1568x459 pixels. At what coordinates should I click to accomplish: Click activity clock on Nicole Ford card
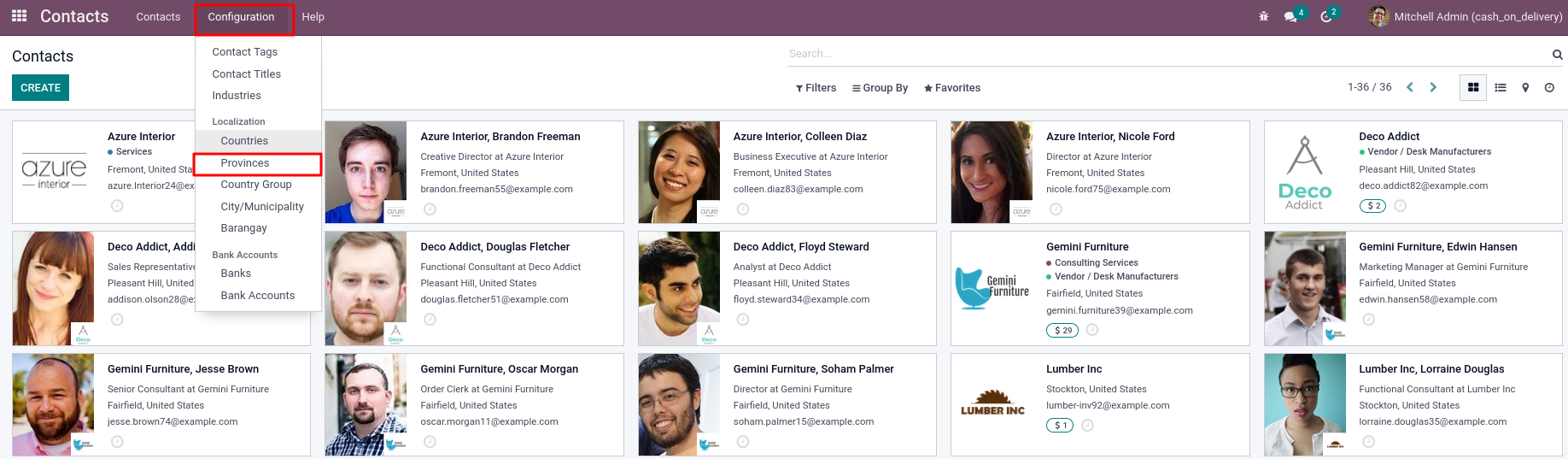pyautogui.click(x=1056, y=209)
